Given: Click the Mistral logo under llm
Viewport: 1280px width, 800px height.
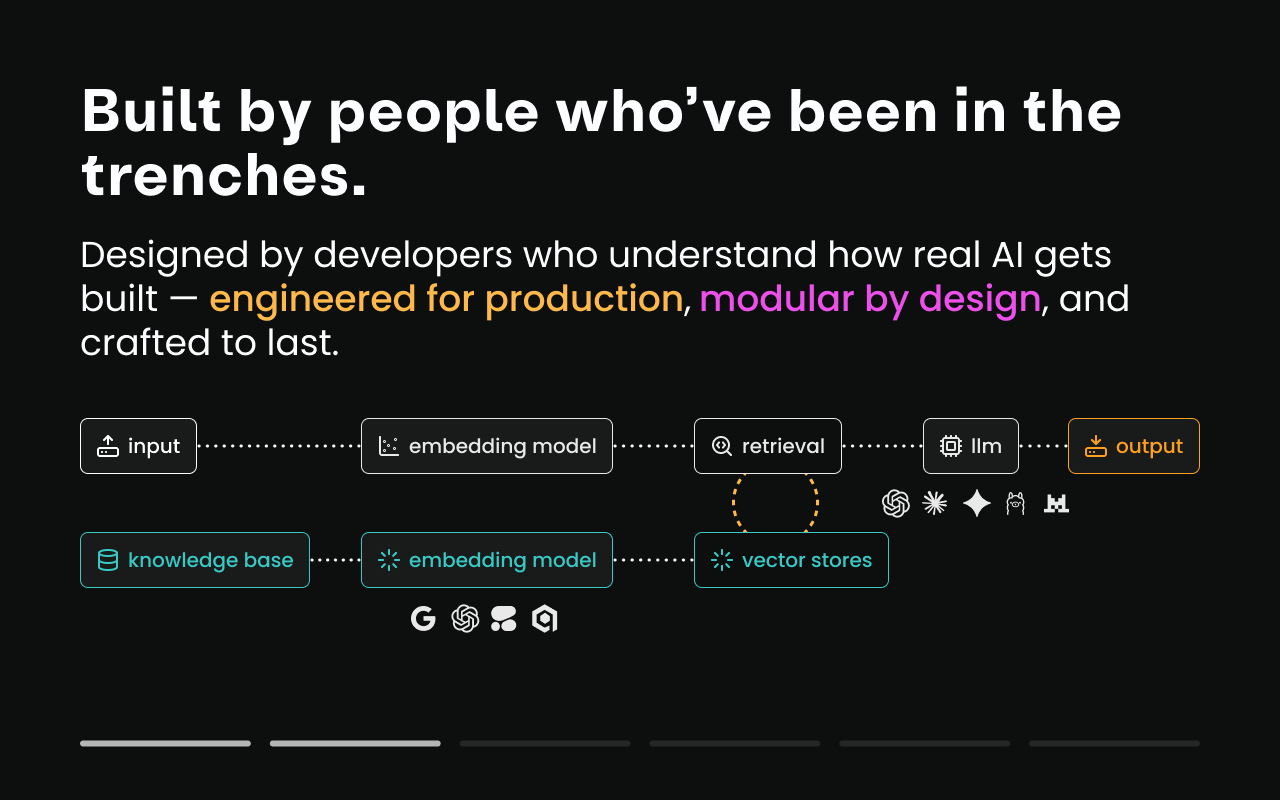Looking at the screenshot, I should click(1056, 503).
